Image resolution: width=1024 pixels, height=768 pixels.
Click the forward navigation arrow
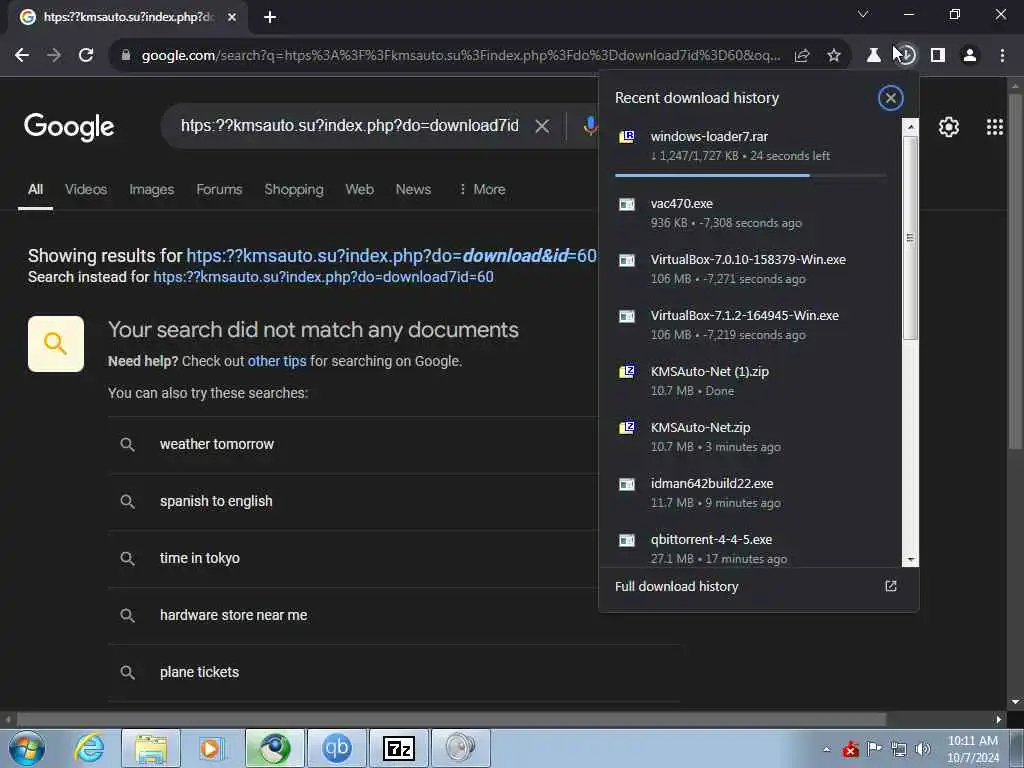pyautogui.click(x=54, y=56)
